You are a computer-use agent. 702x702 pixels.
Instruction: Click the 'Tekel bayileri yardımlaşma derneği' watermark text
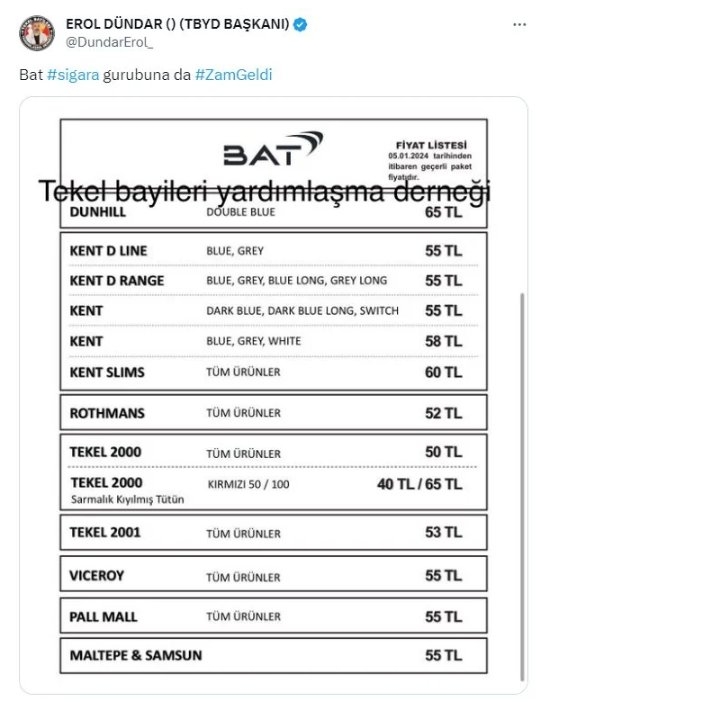266,192
